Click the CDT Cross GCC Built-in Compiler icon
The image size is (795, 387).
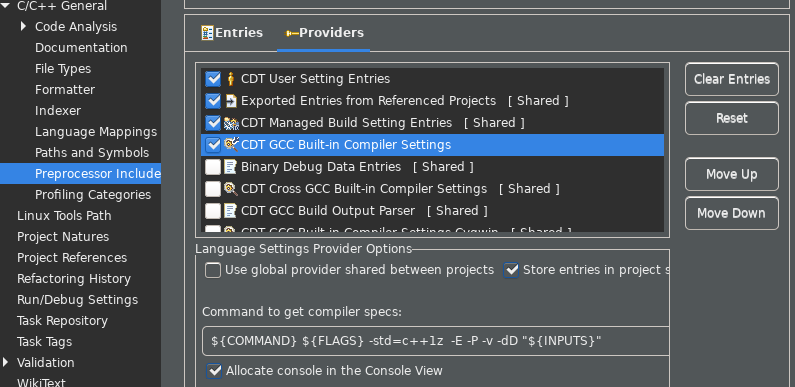click(x=231, y=189)
